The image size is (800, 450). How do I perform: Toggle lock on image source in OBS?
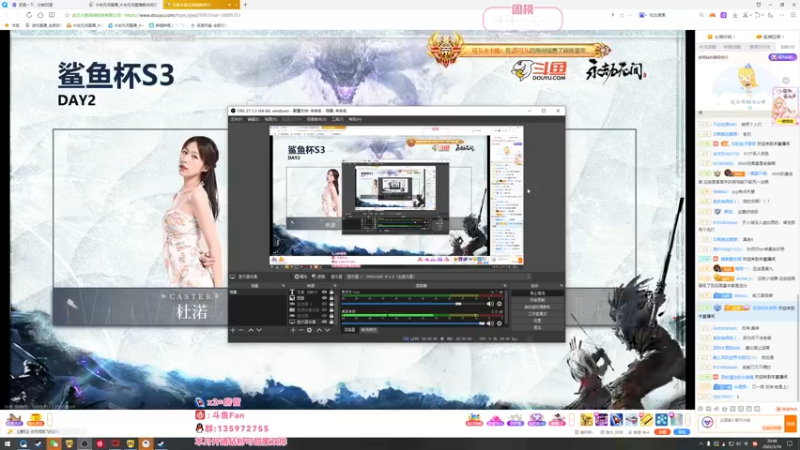pyautogui.click(x=332, y=298)
